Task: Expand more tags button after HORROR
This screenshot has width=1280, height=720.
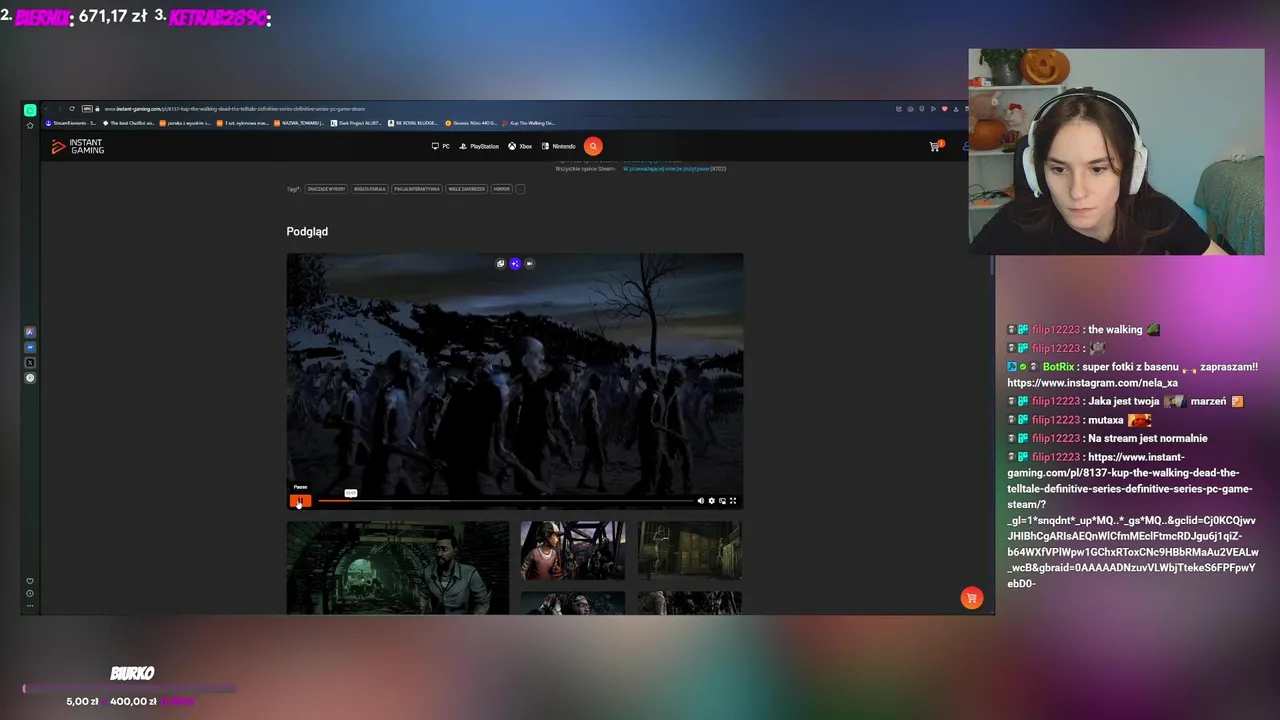Action: (x=520, y=189)
